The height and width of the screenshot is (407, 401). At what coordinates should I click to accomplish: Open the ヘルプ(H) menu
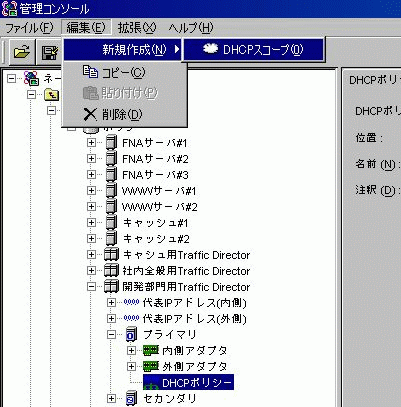pyautogui.click(x=191, y=27)
